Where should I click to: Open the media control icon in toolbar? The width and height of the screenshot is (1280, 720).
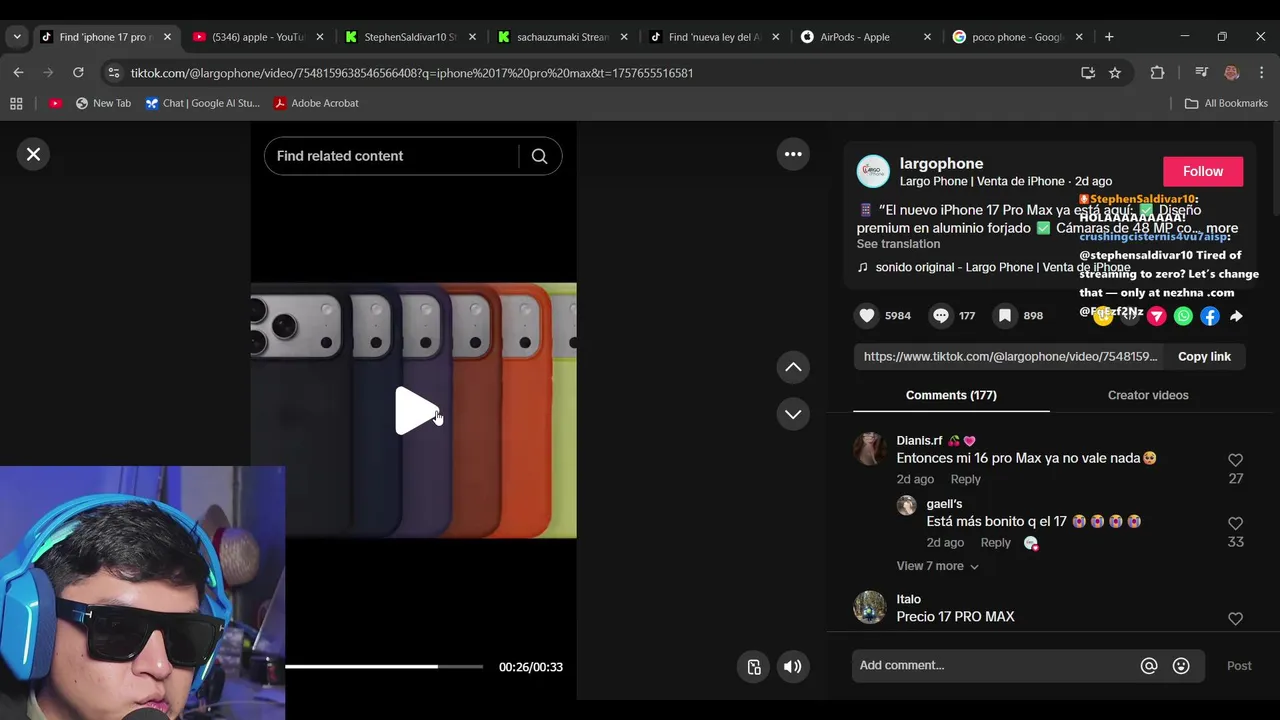click(x=1201, y=73)
